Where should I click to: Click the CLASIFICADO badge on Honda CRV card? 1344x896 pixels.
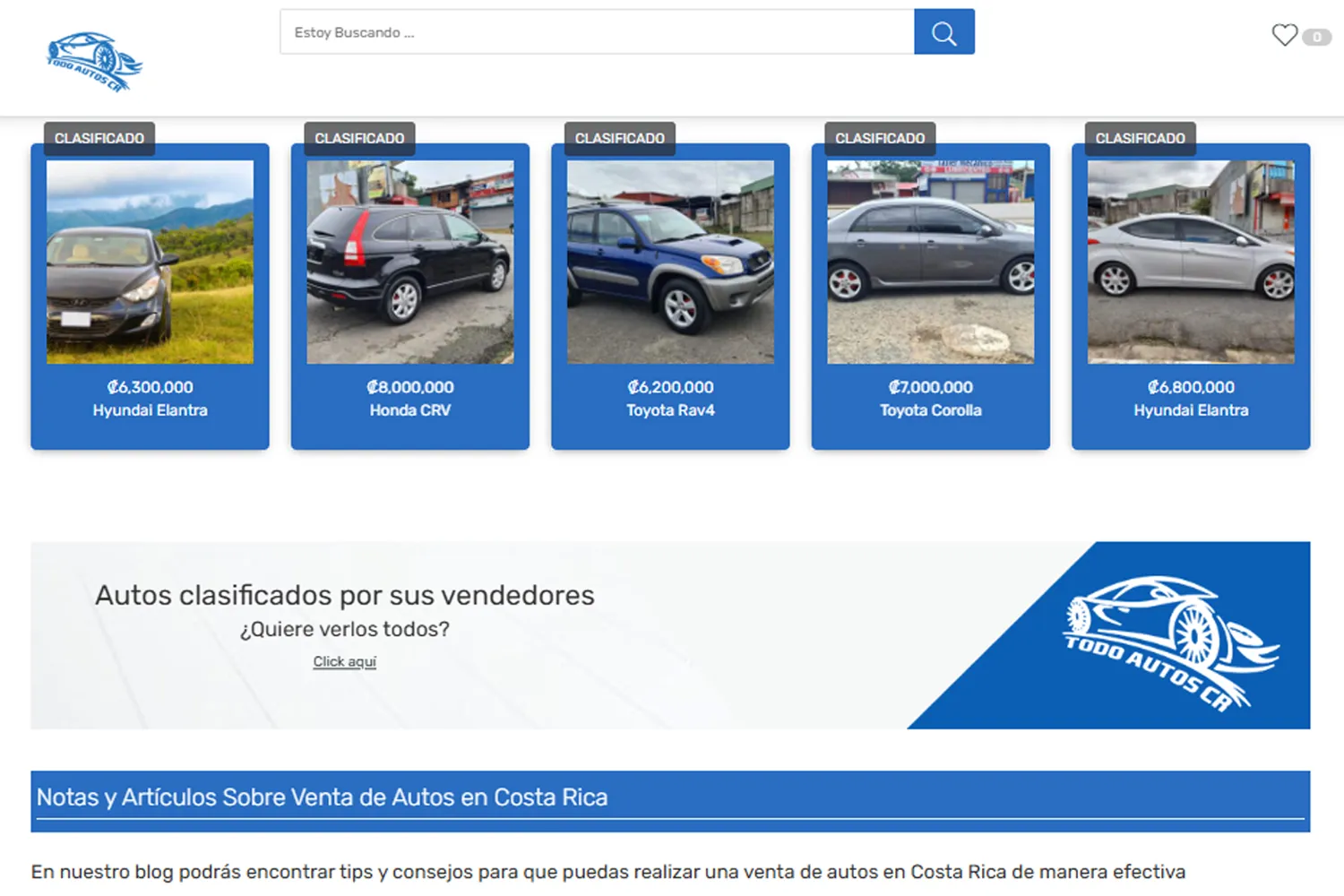point(359,138)
